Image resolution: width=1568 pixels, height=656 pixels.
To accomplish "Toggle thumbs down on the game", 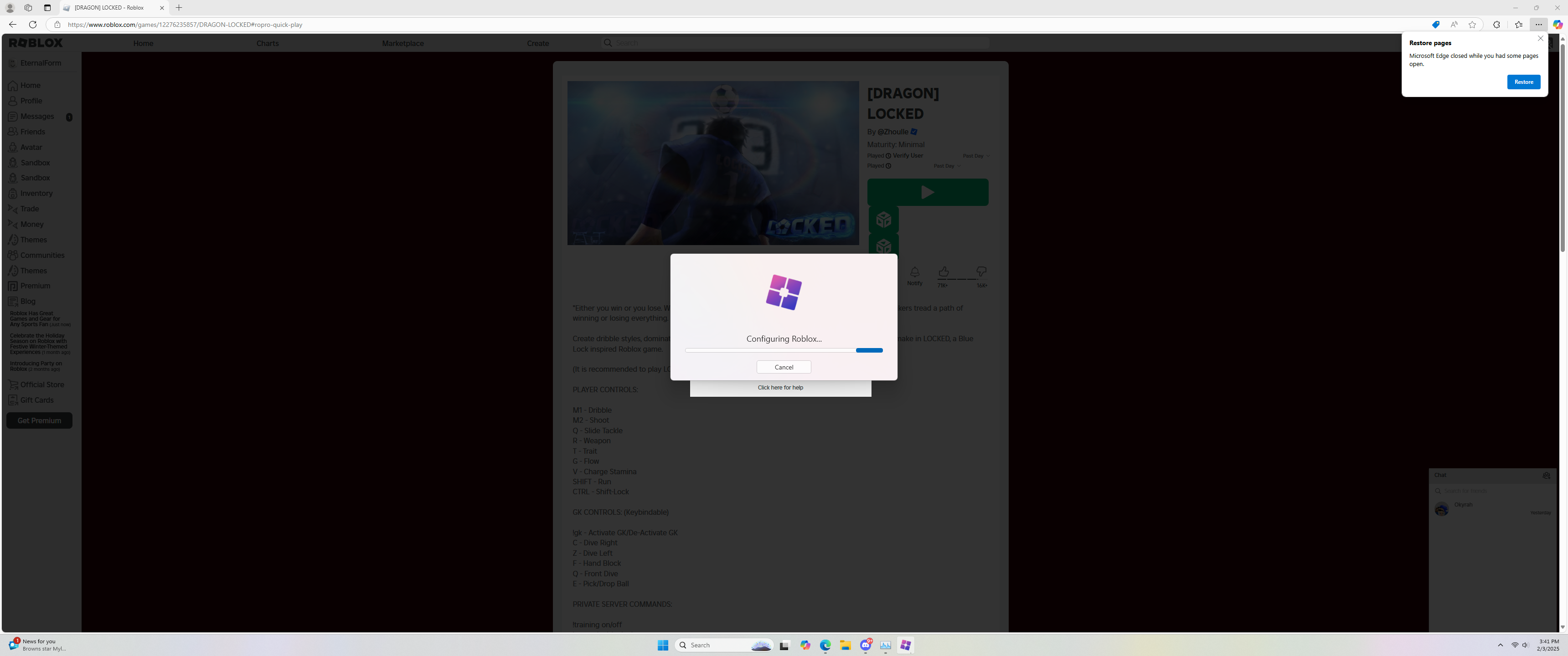I will point(981,272).
